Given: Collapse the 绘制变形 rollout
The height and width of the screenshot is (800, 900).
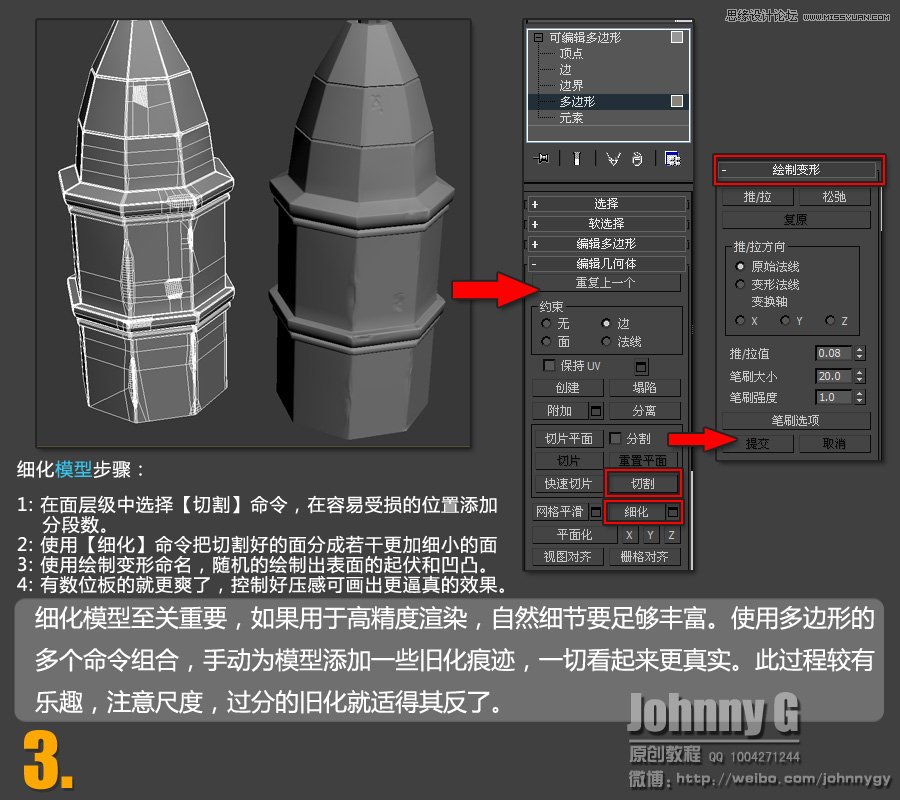Looking at the screenshot, I should click(795, 171).
